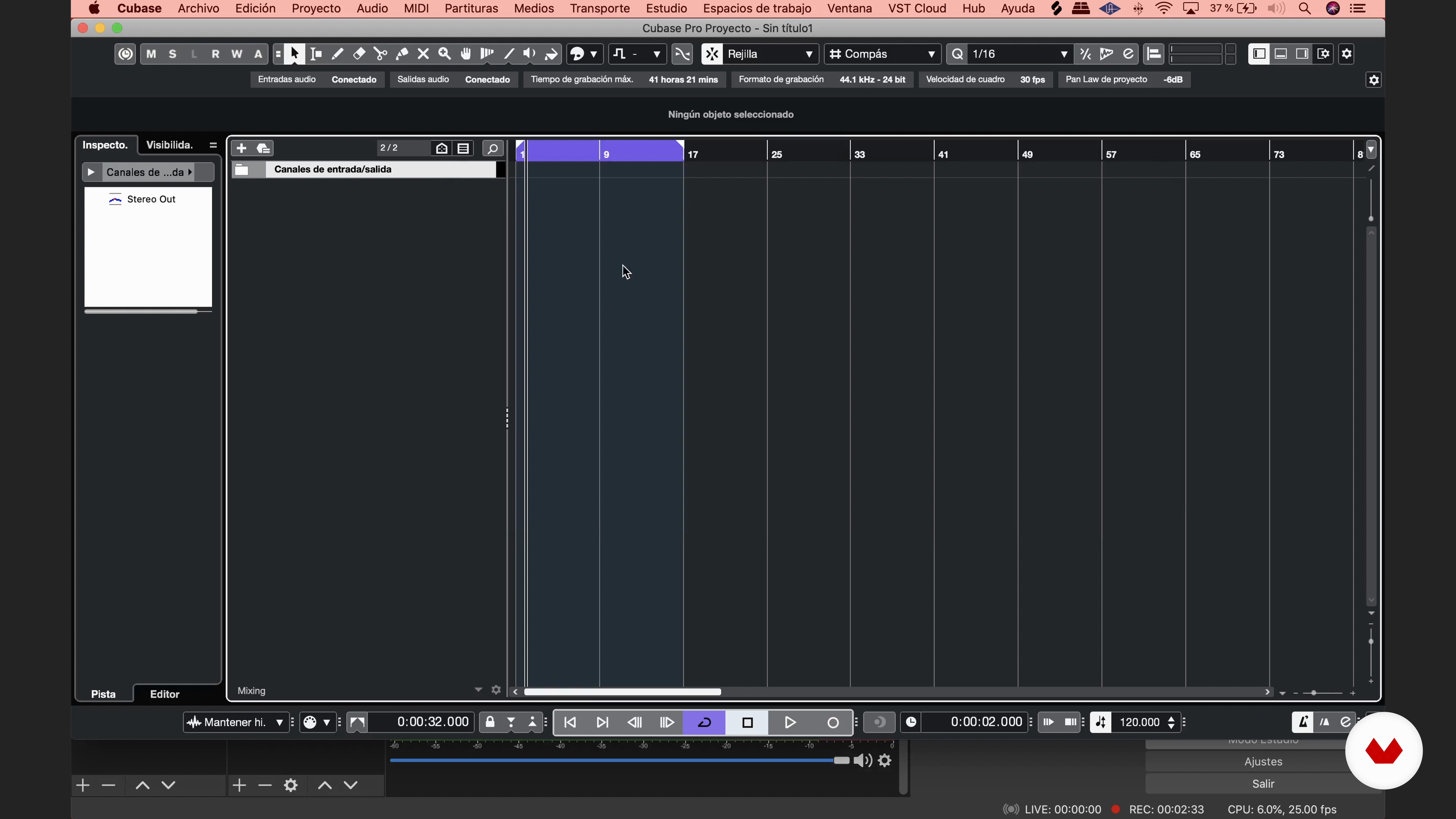Click the Add Track plus button

[242, 148]
